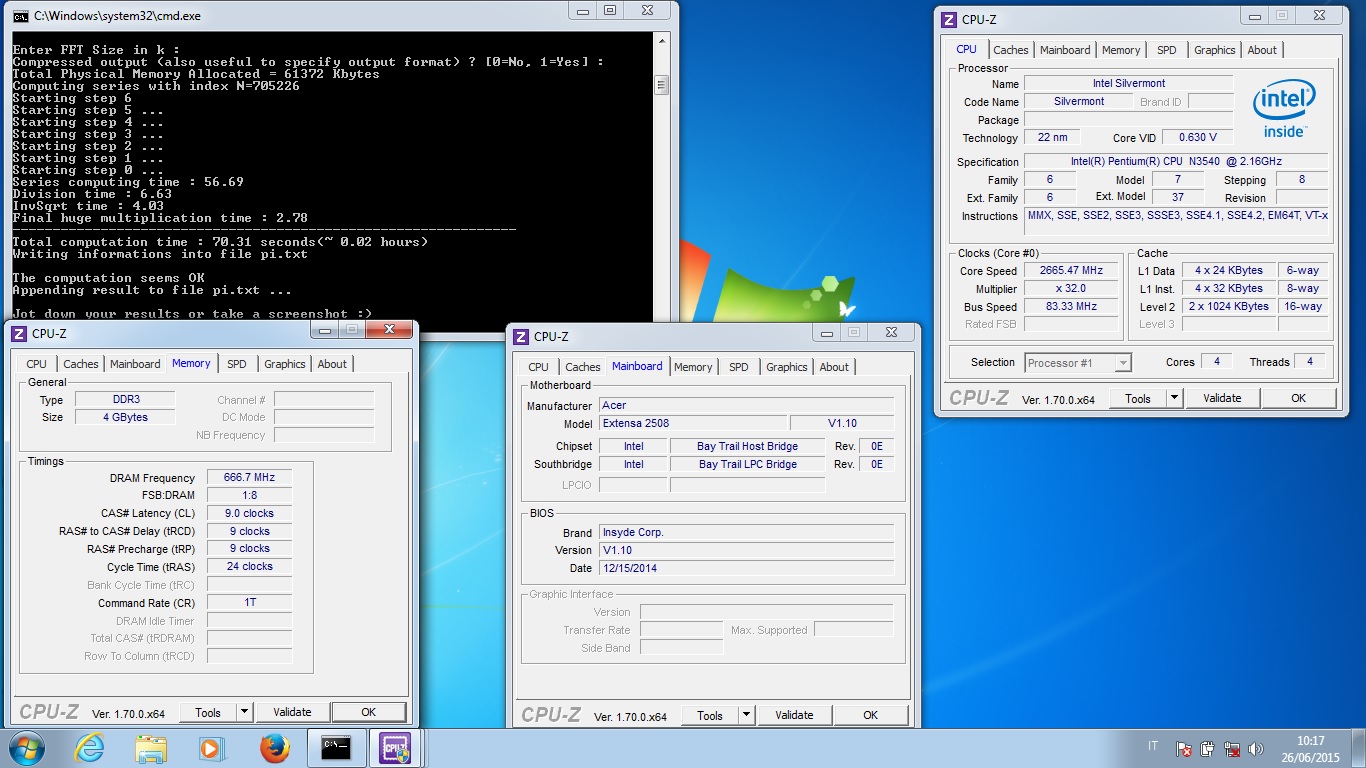Click the CAS# Latency value 9.0 clocks

point(249,513)
